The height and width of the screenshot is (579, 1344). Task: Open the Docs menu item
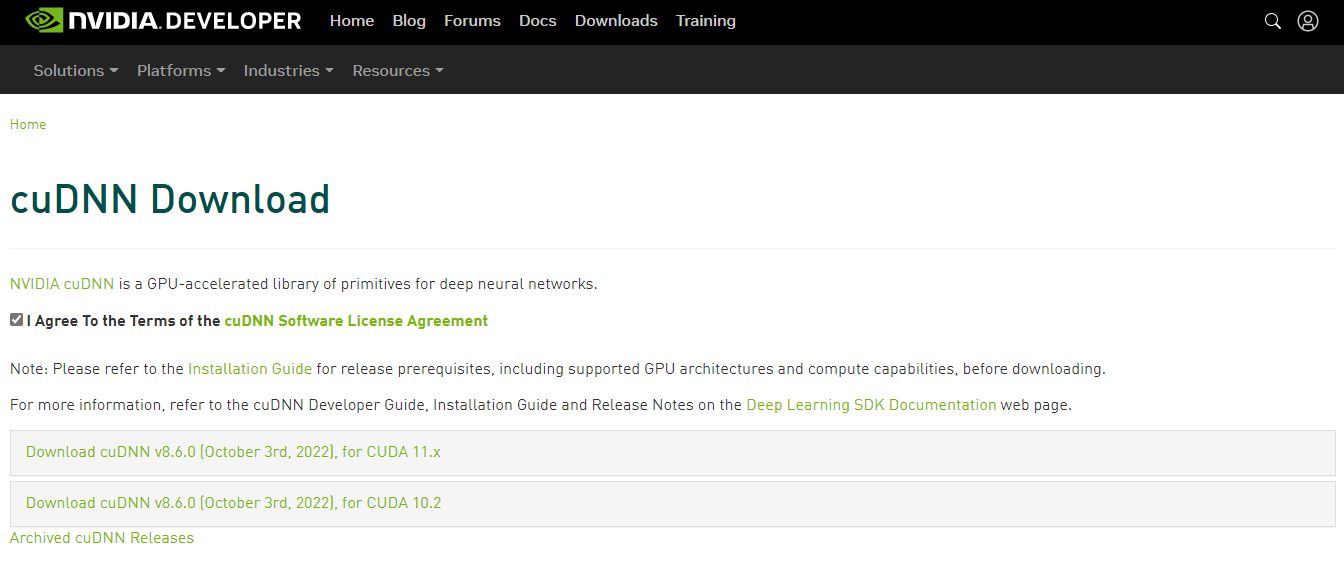click(538, 21)
